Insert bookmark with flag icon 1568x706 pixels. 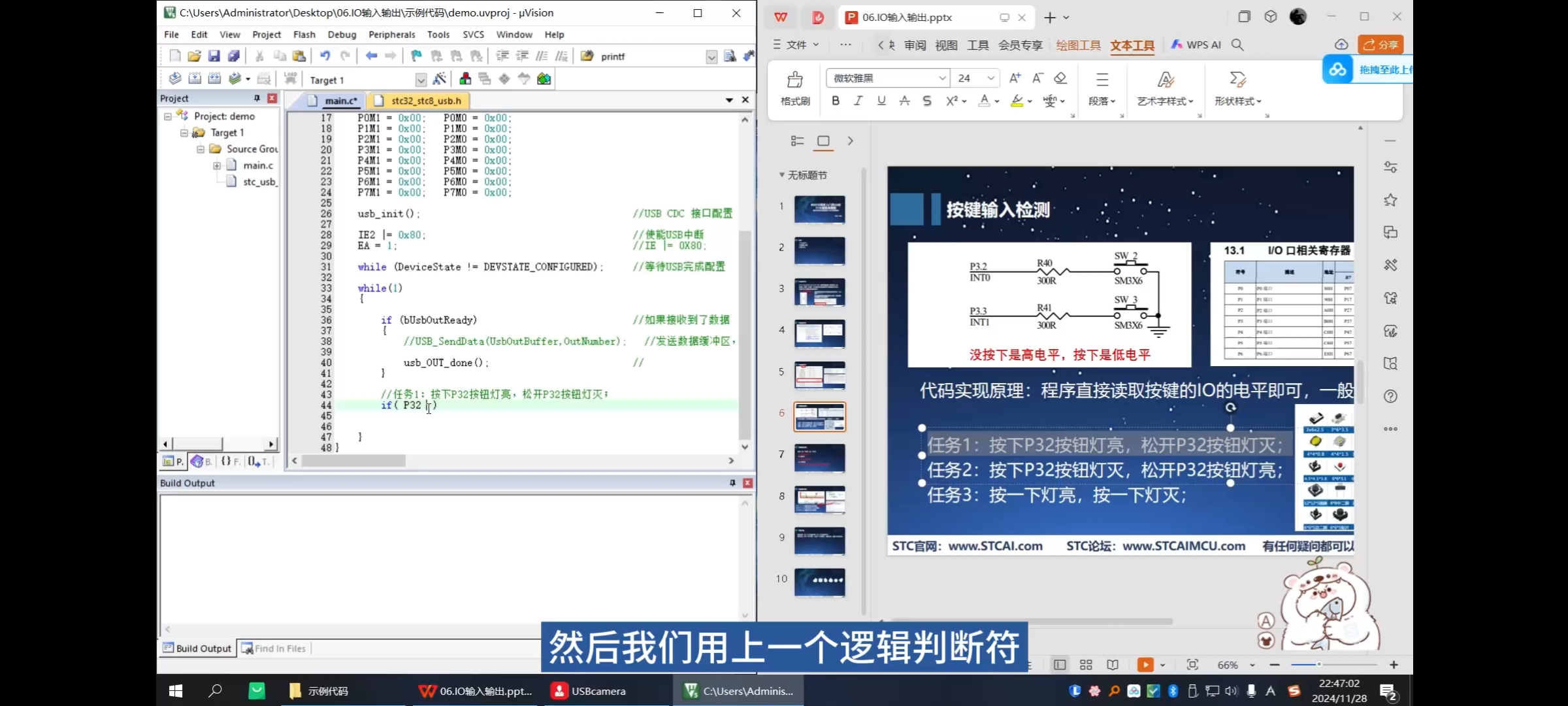coord(416,56)
